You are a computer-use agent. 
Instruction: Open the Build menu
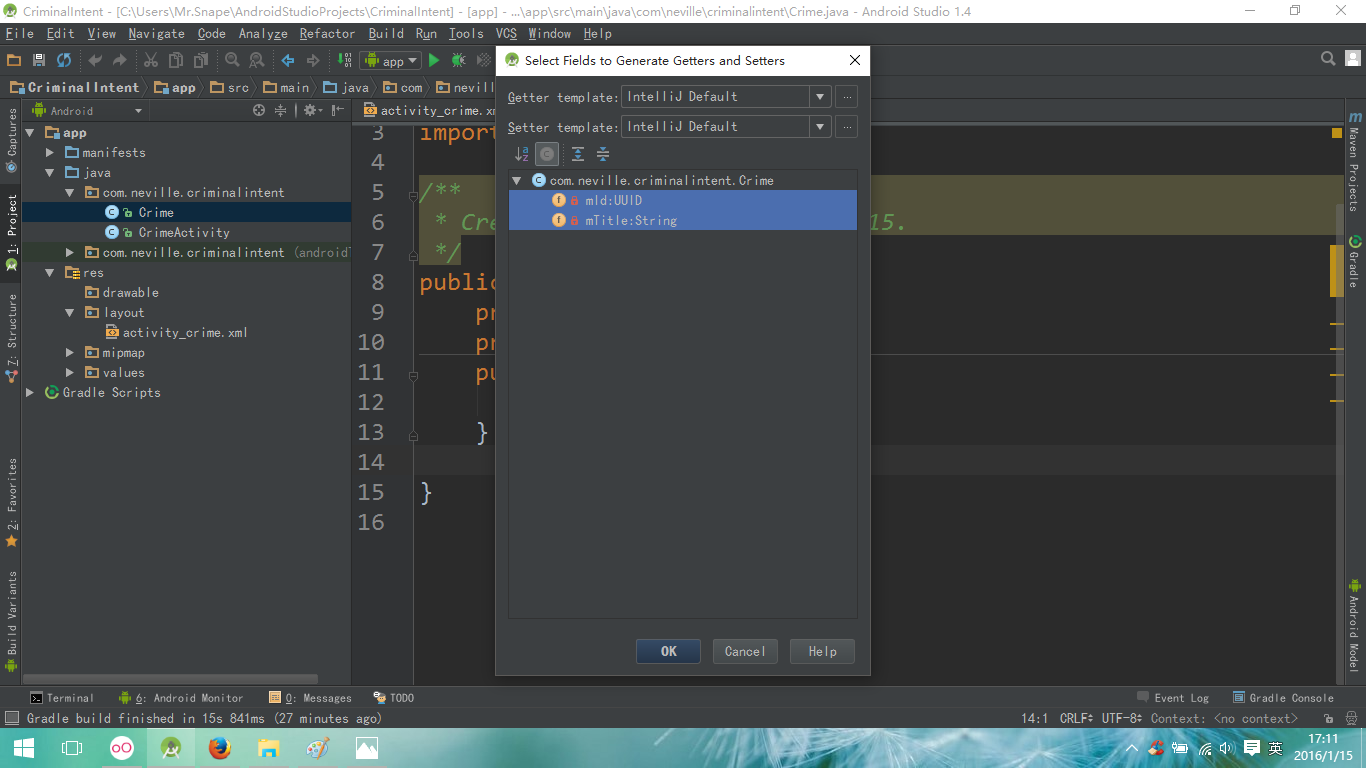point(386,33)
